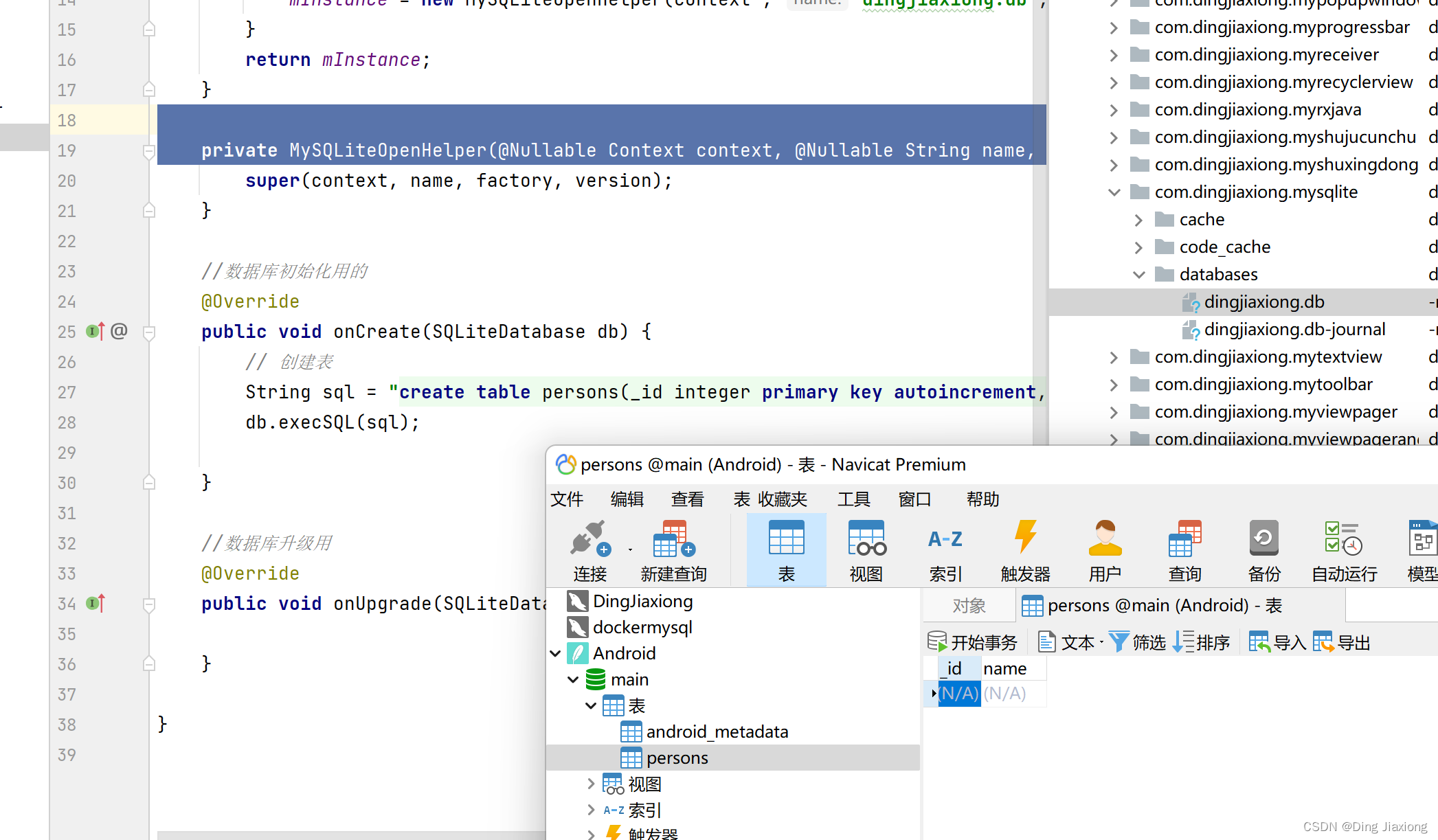Click the override gutter icon on line 34
The image size is (1438, 840).
96,603
